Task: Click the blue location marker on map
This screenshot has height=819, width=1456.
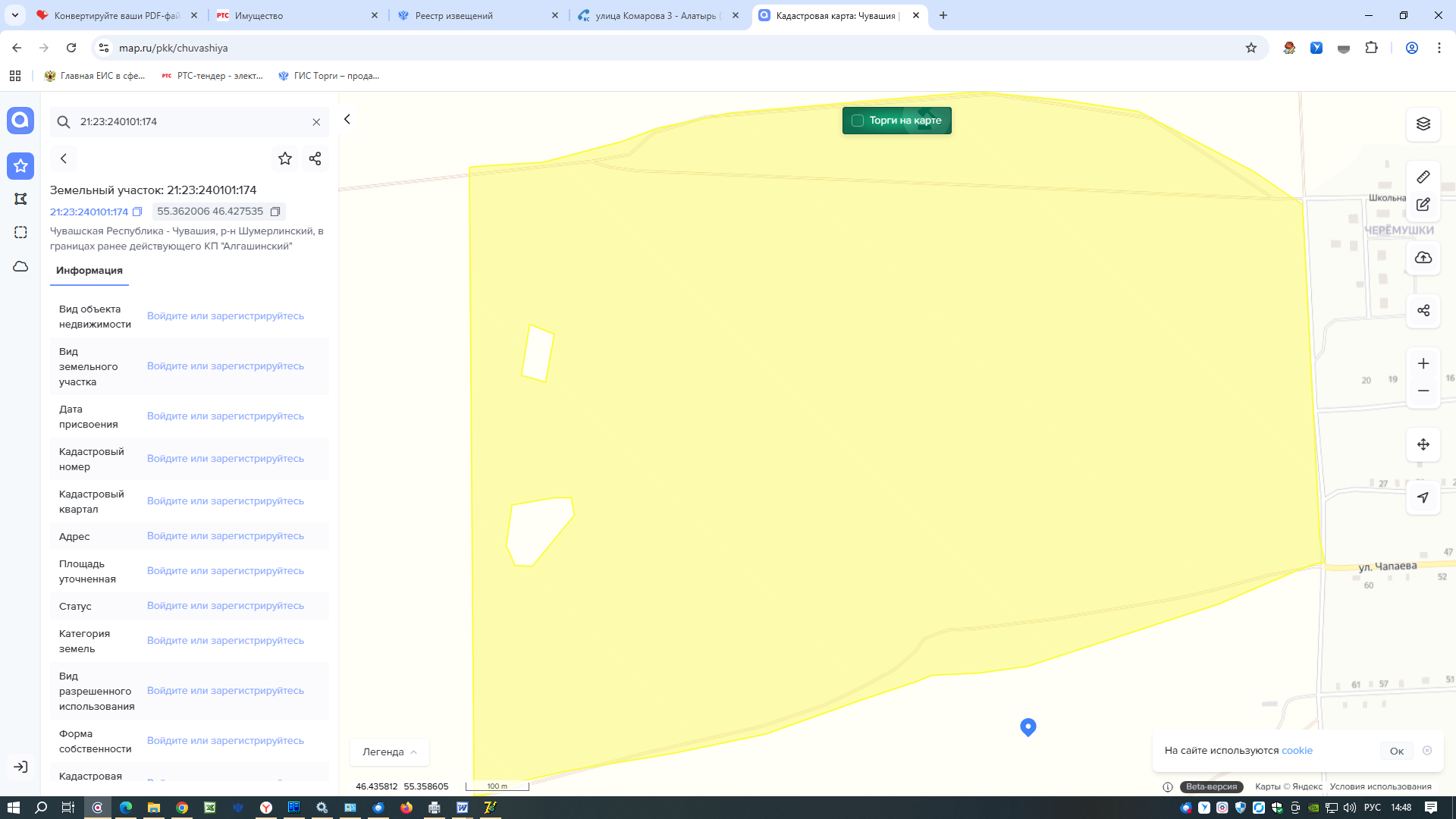Action: [x=1028, y=727]
